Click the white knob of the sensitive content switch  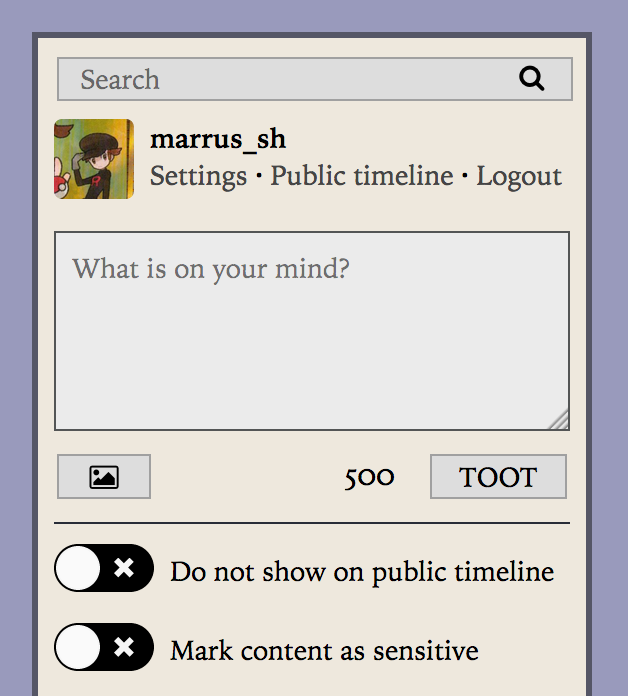point(78,647)
